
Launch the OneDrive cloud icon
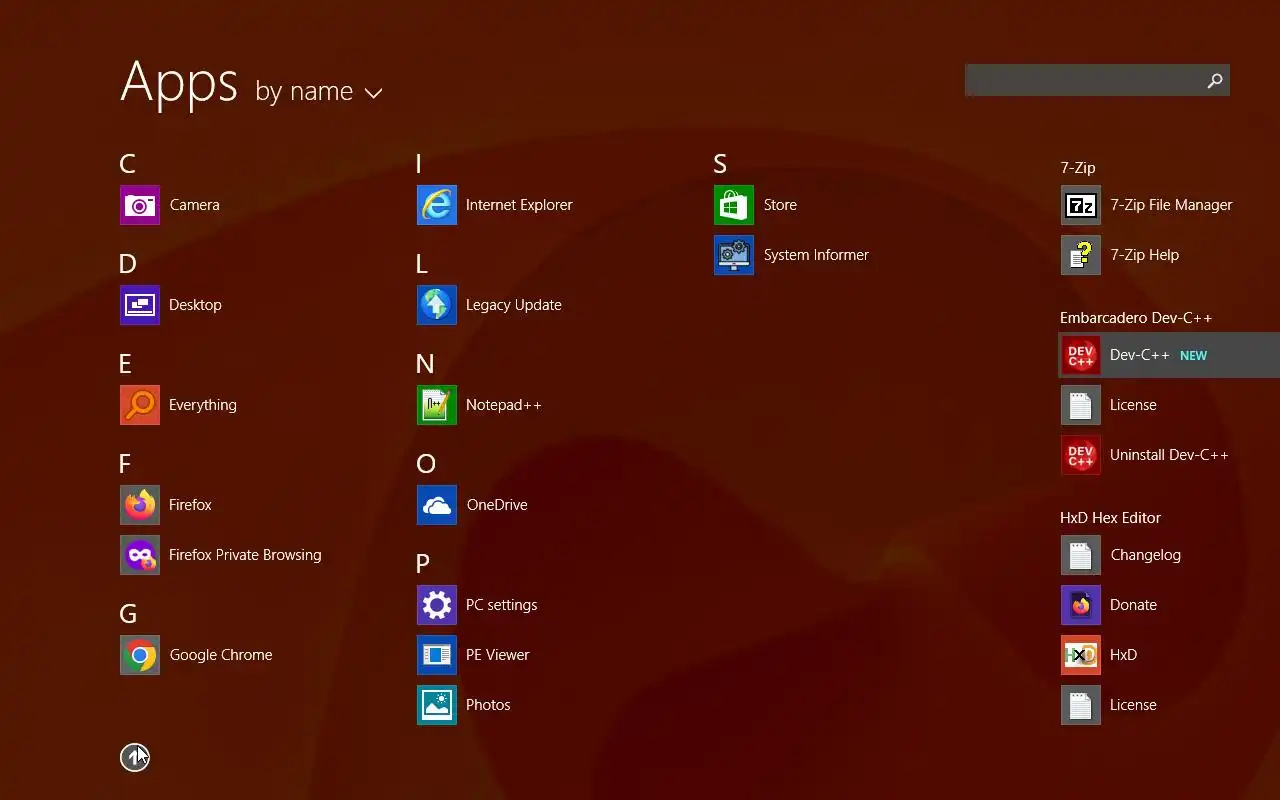coord(437,505)
